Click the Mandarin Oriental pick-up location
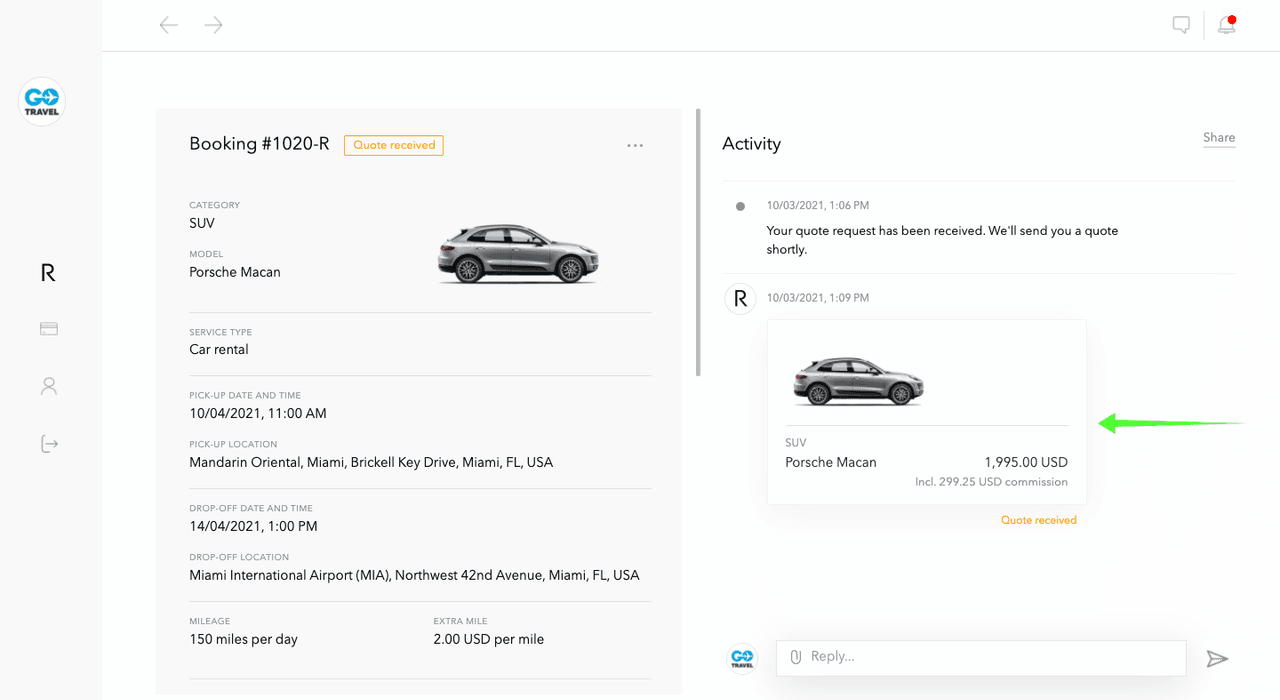 click(371, 462)
